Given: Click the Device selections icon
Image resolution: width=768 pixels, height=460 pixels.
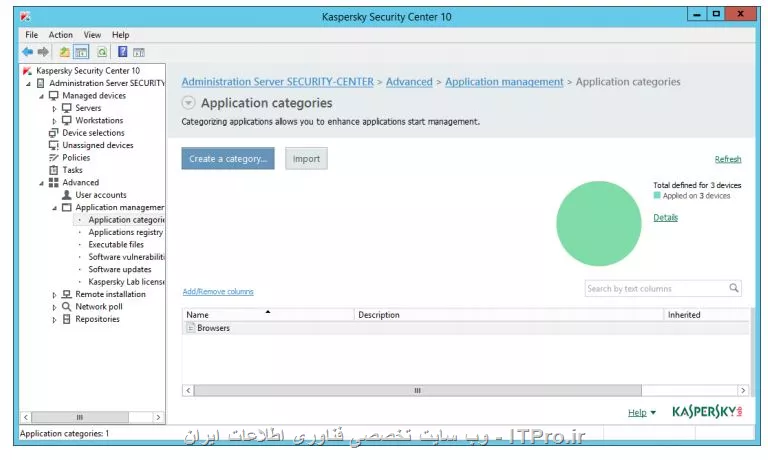Looking at the screenshot, I should click(53, 133).
